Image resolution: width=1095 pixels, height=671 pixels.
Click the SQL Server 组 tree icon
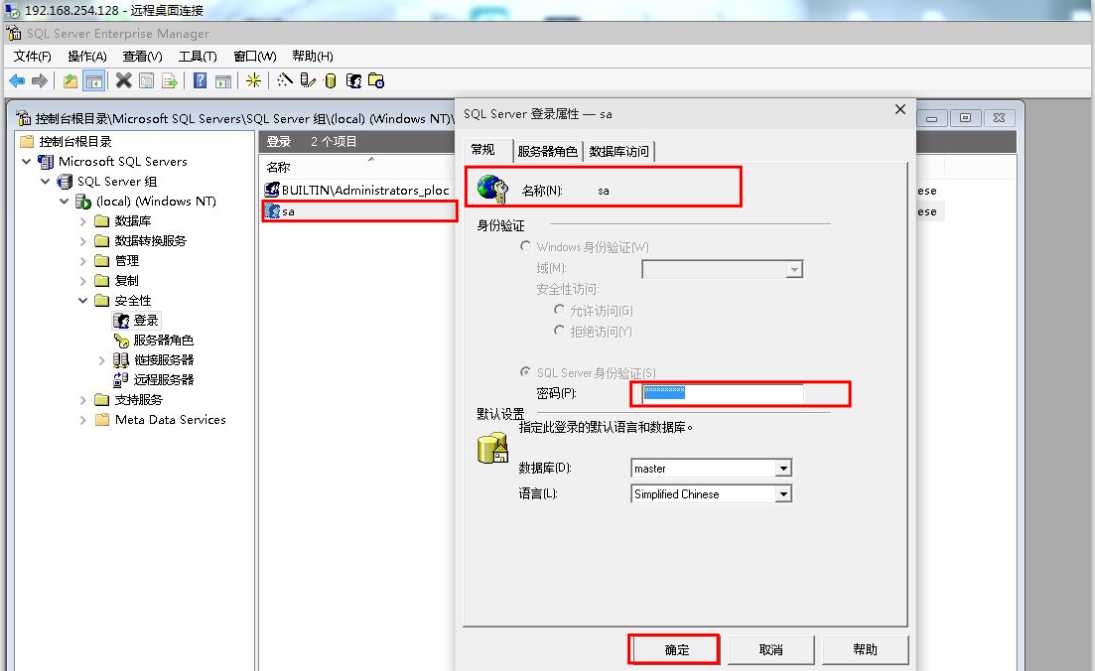point(64,182)
